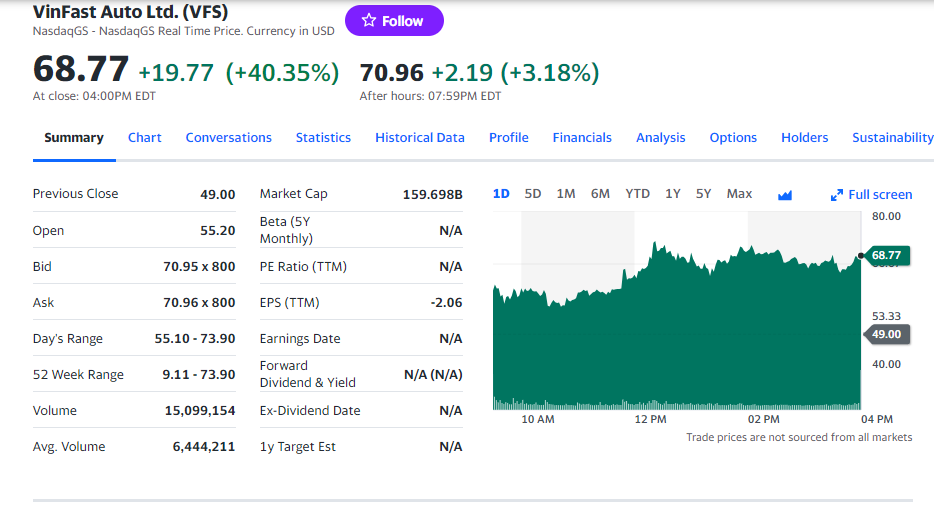Switch chart to 6M range
Screen dimensions: 934x513
600,194
